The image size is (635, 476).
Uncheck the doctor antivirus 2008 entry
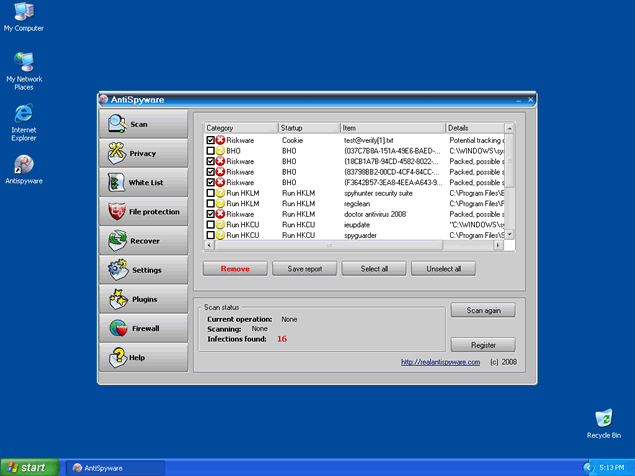click(210, 214)
